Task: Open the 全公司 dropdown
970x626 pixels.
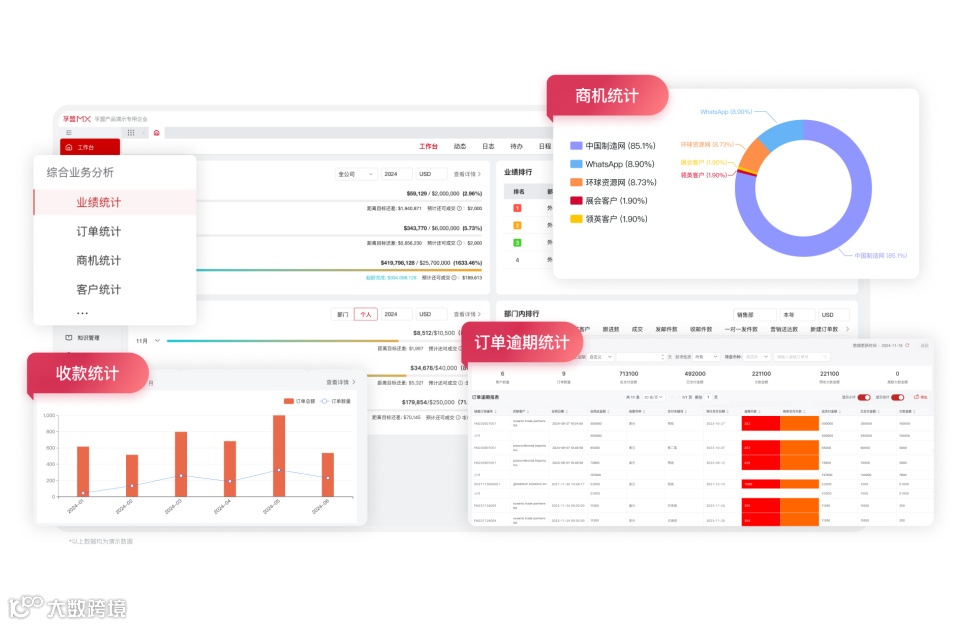Action: (x=356, y=174)
